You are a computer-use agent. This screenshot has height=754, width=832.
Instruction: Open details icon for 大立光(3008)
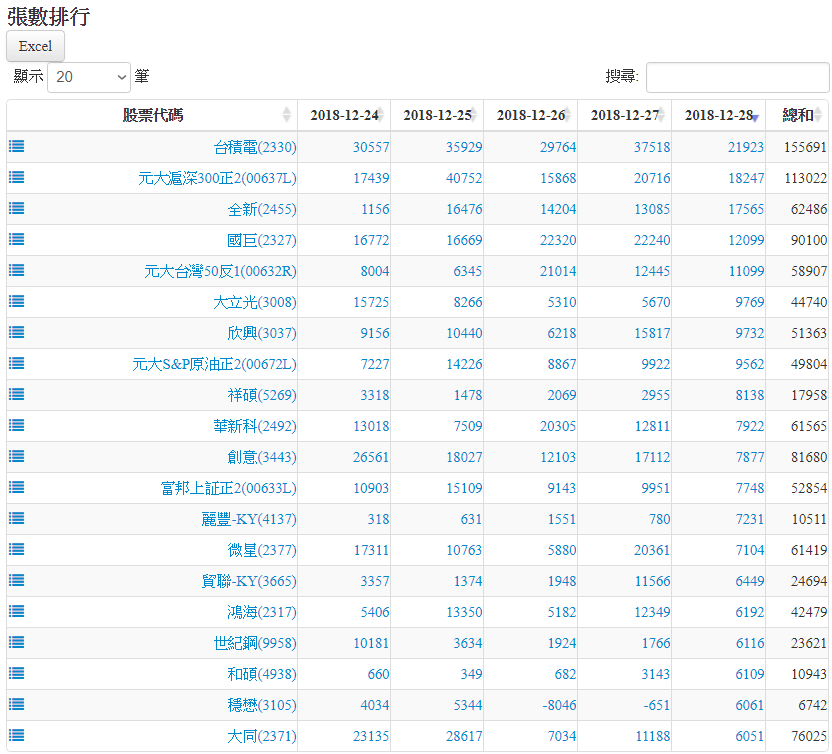pyautogui.click(x=17, y=301)
